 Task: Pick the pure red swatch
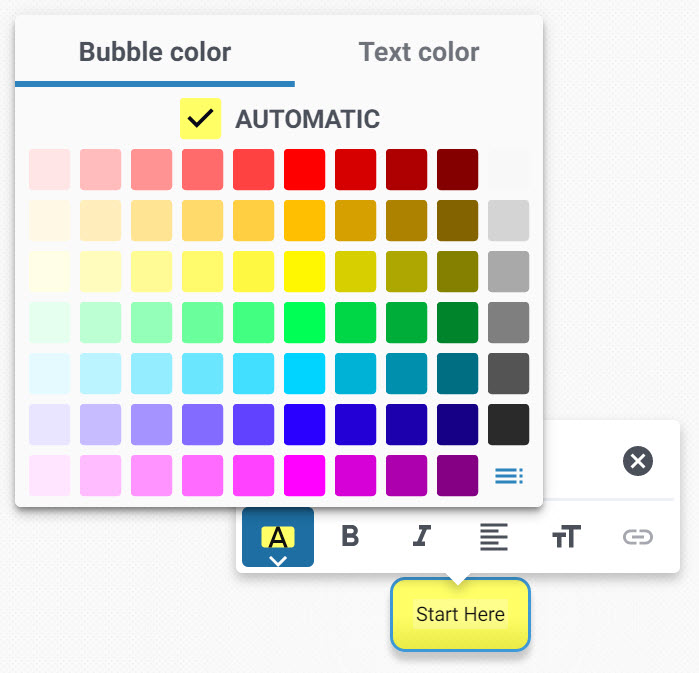tap(304, 169)
